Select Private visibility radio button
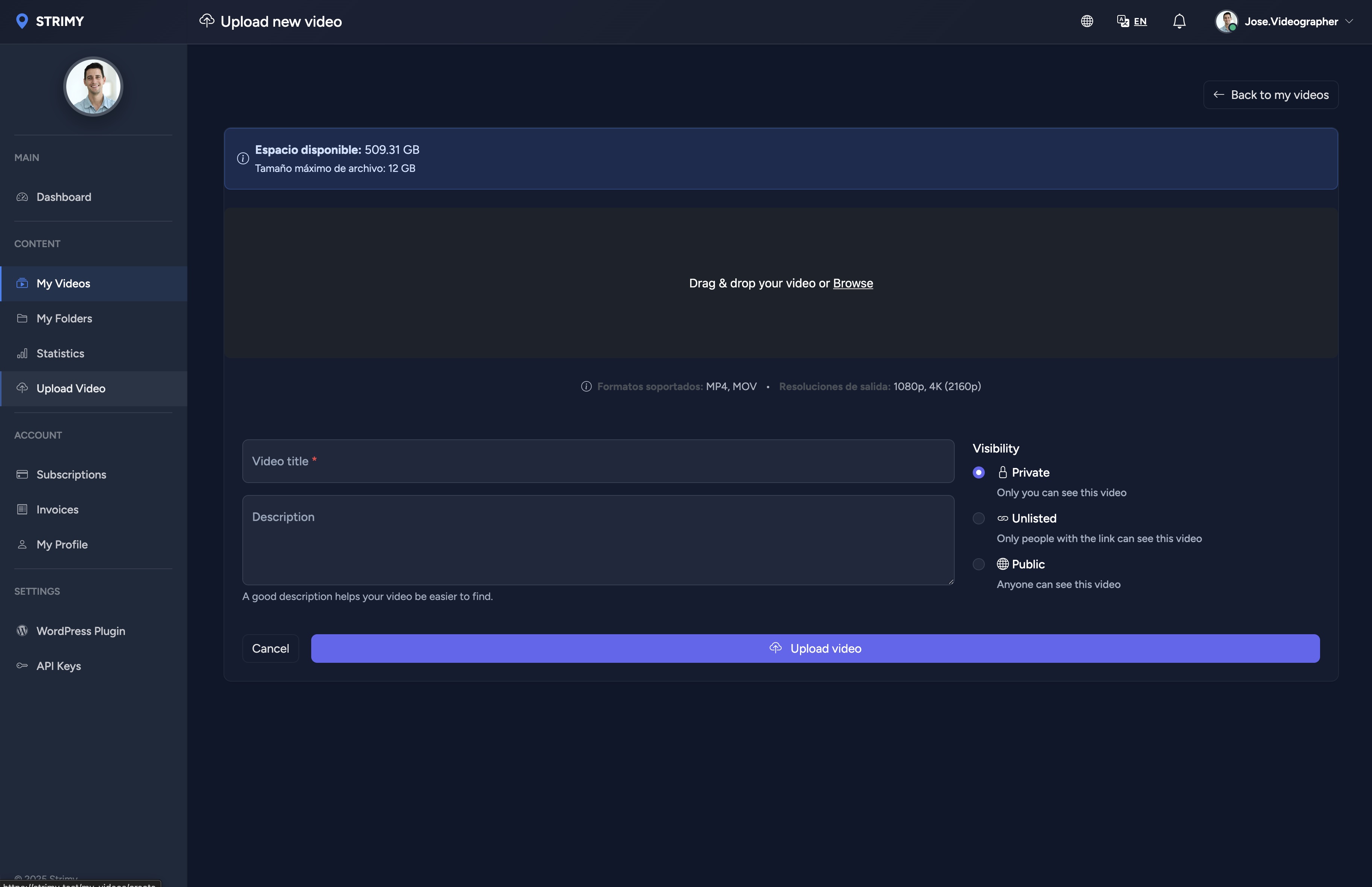Viewport: 1372px width, 887px height. point(978,472)
